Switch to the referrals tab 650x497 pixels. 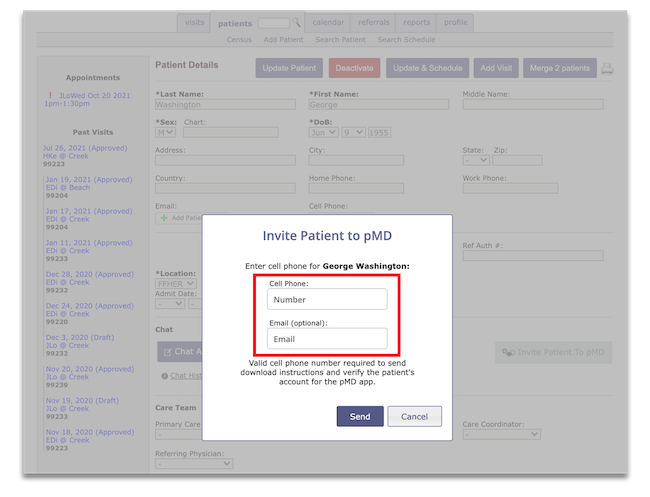pyautogui.click(x=374, y=22)
